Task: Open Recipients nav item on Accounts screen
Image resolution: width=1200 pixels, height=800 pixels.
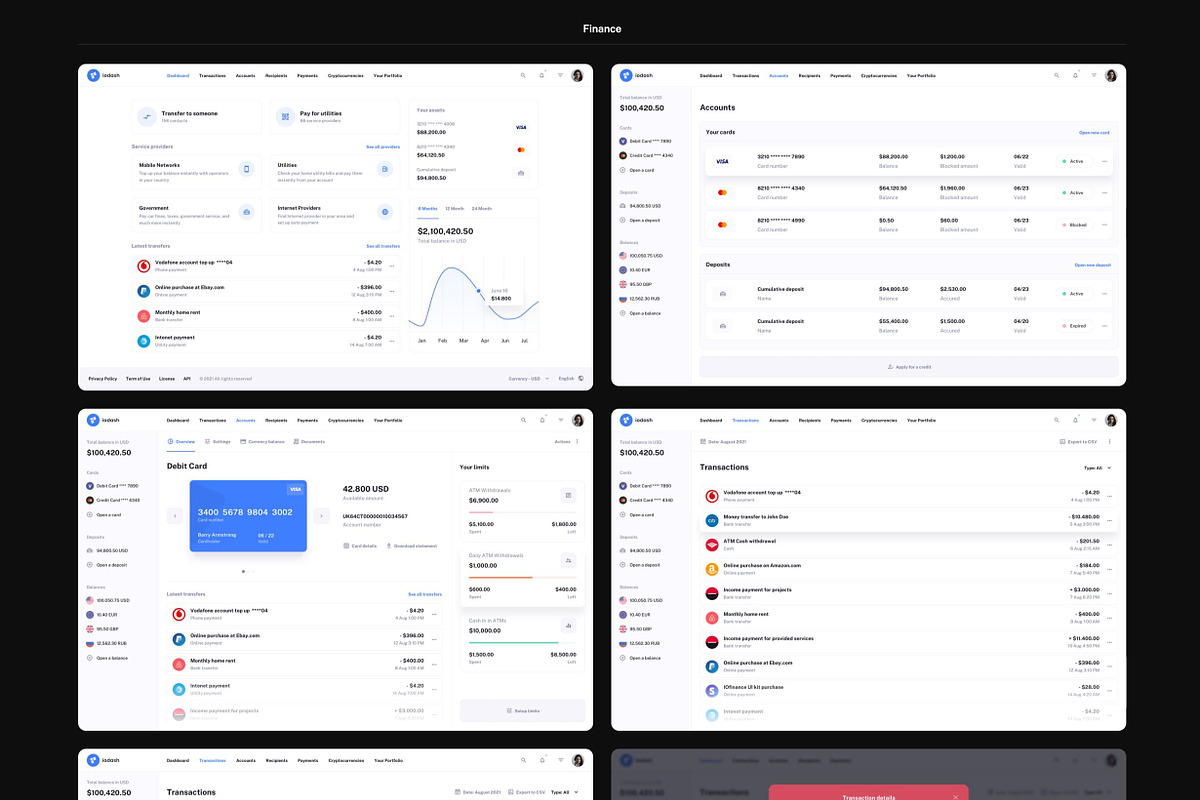Action: [810, 75]
